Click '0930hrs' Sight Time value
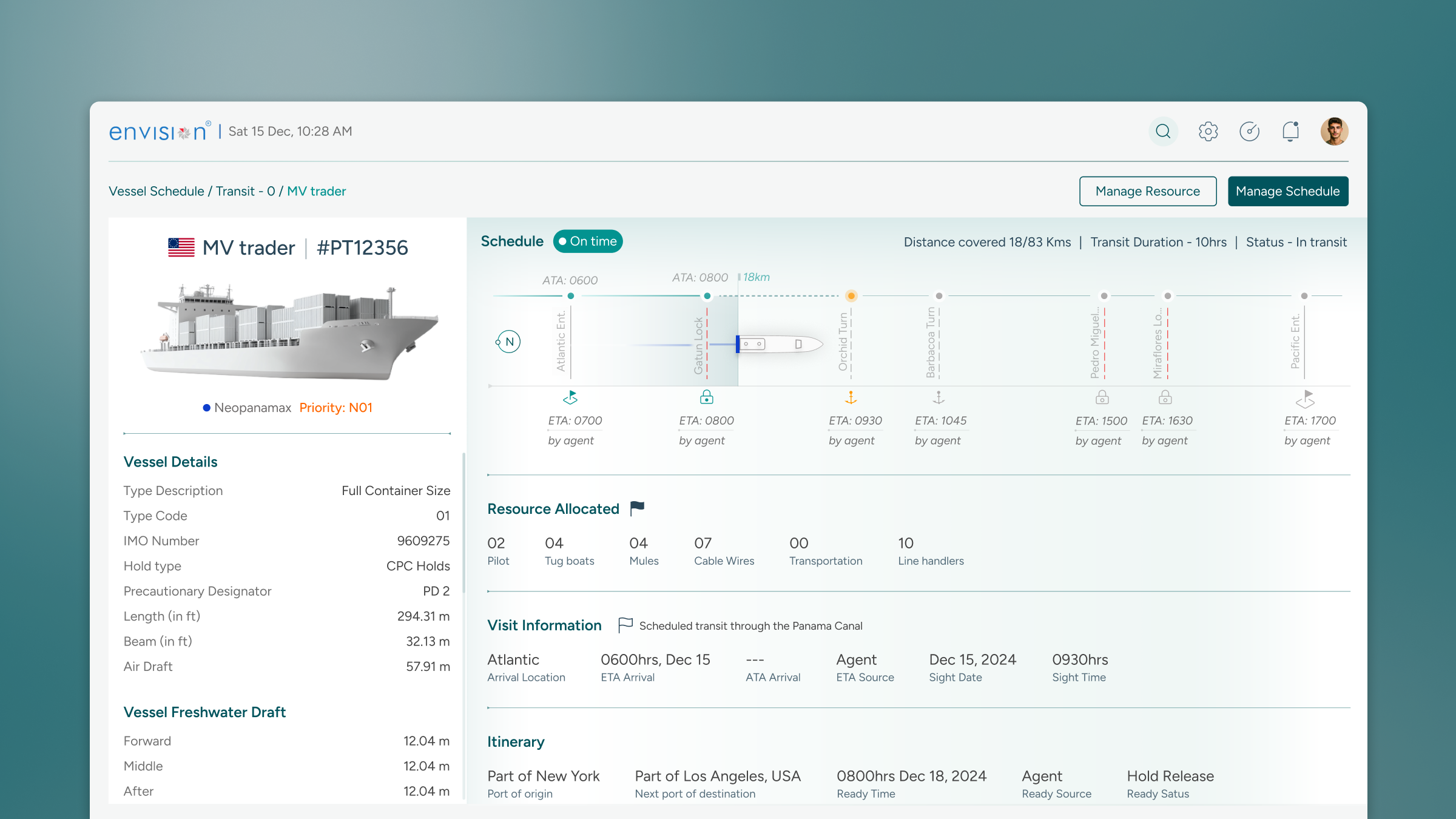The height and width of the screenshot is (819, 1456). tap(1080, 659)
